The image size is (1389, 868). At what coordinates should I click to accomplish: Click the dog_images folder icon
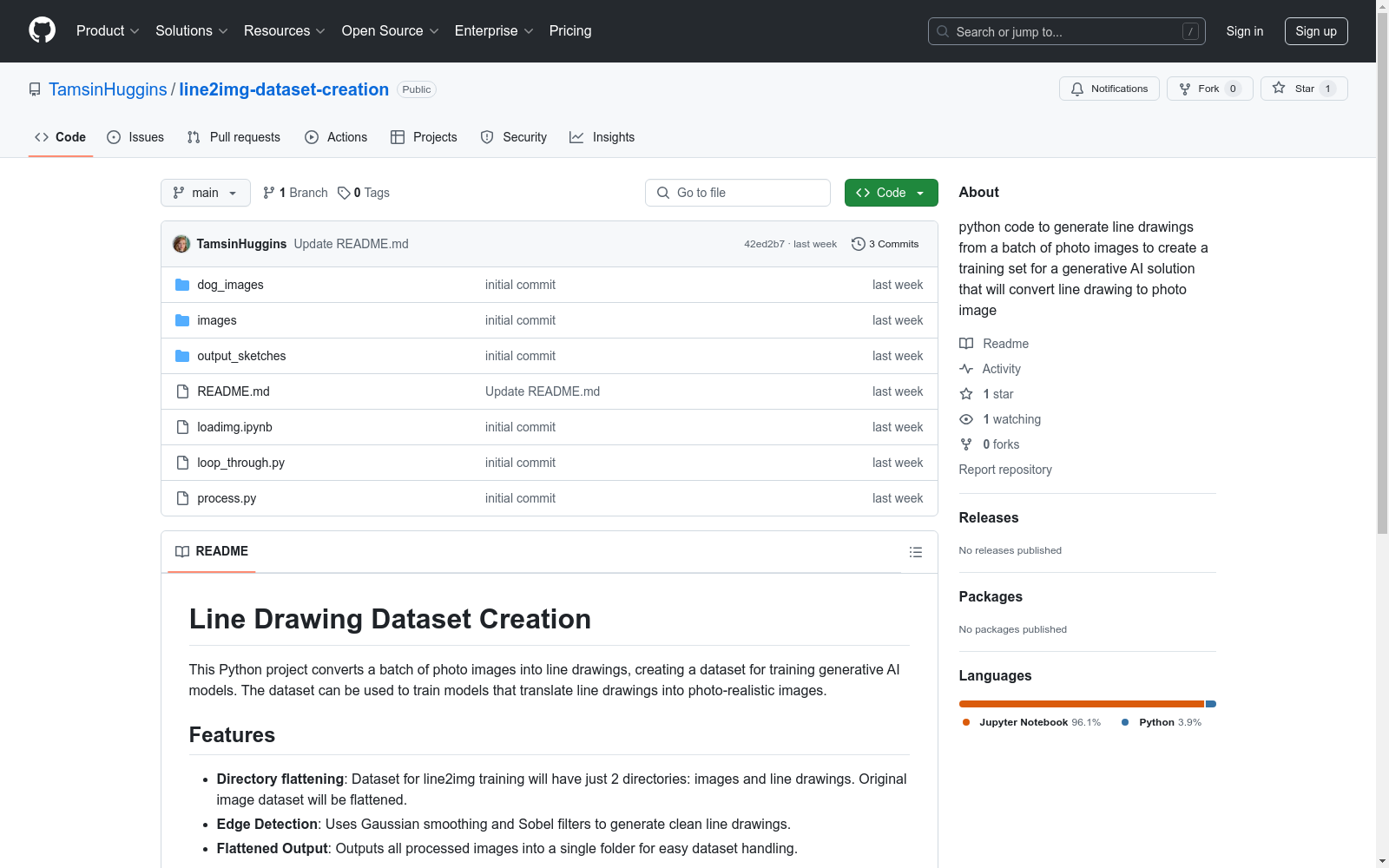[182, 285]
